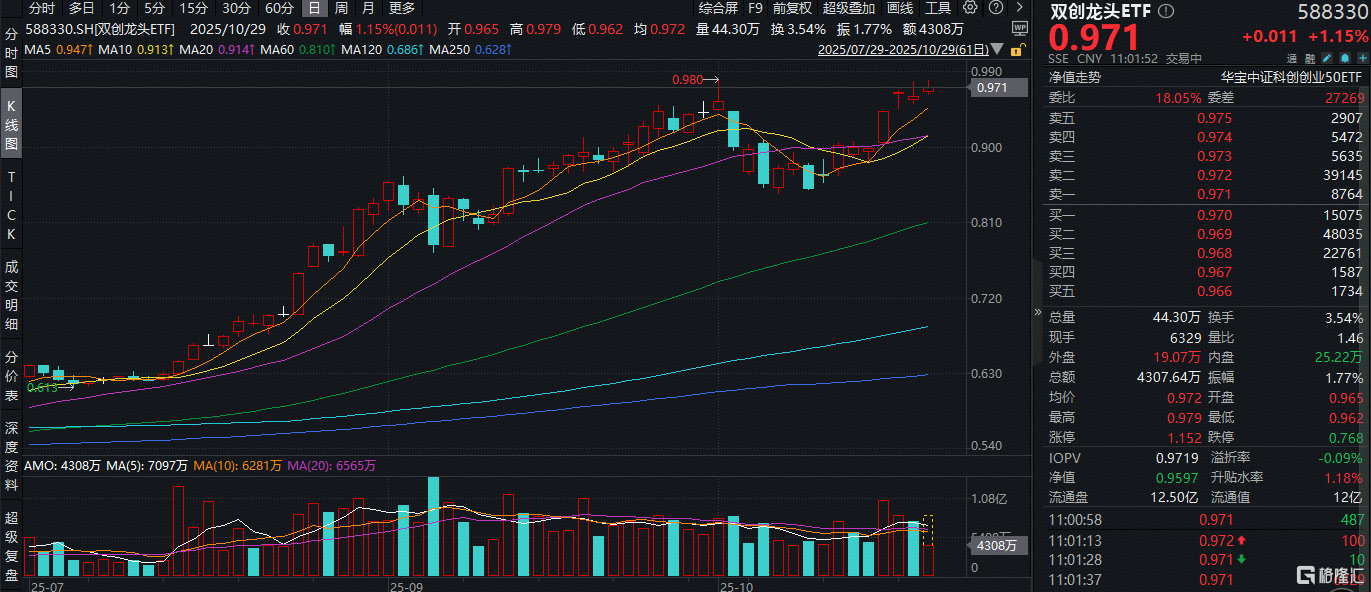The width and height of the screenshot is (1371, 592).
Task: Select the 成交明细 sidebar tab
Action: [11, 295]
